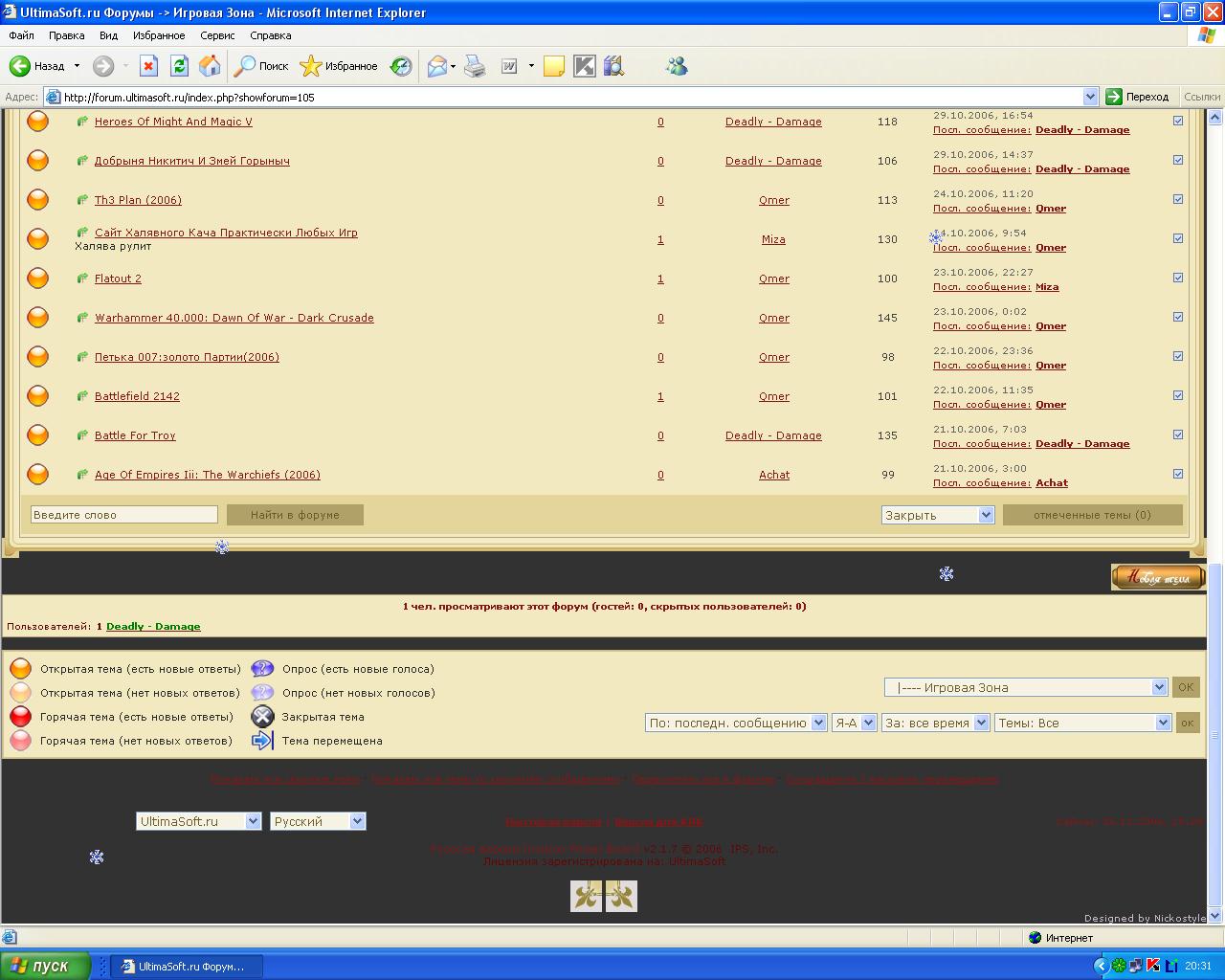Launch the Messenger people icon
1225x980 pixels.
coord(677,66)
